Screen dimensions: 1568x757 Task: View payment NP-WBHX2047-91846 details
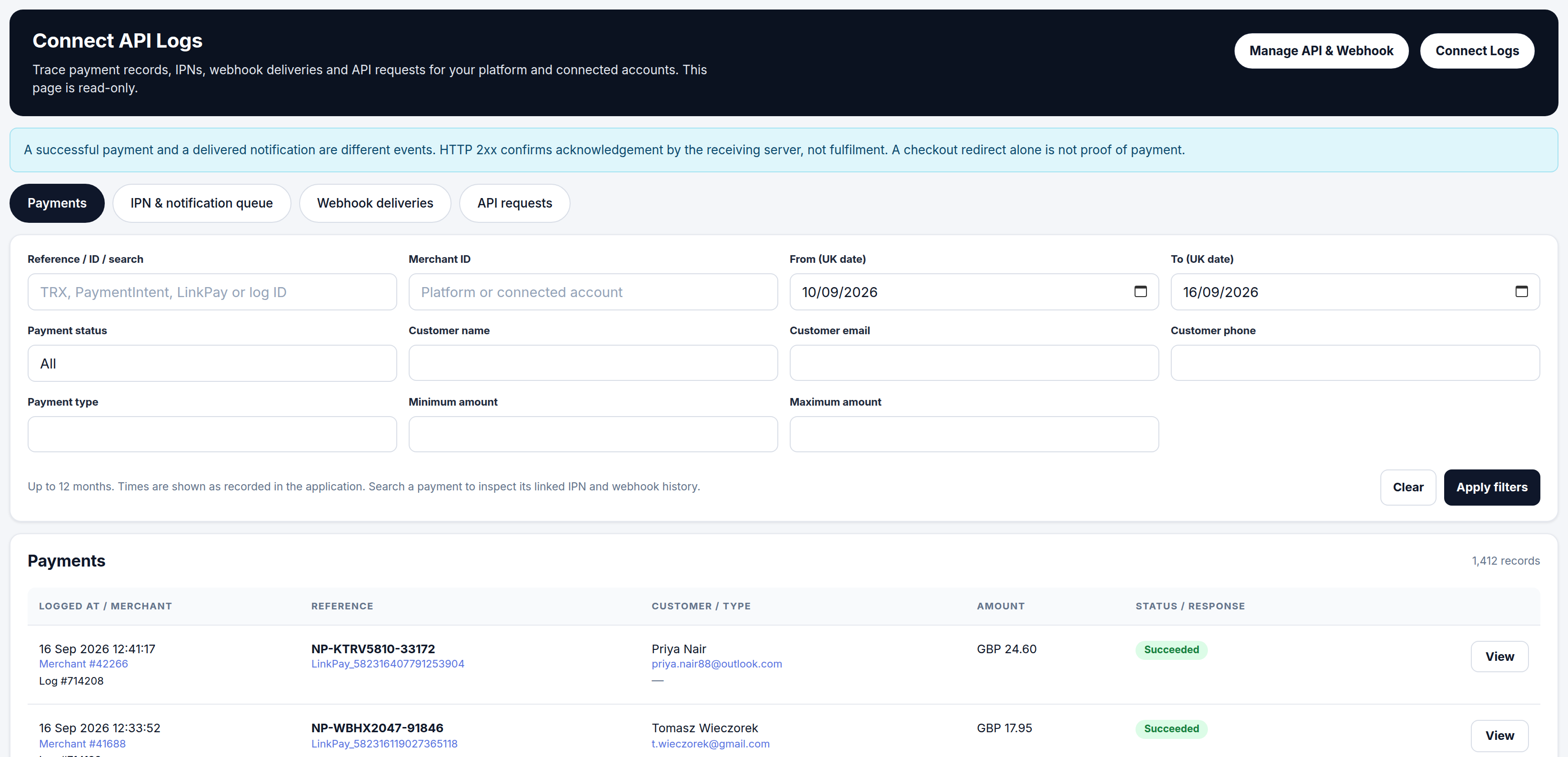[x=1499, y=736]
